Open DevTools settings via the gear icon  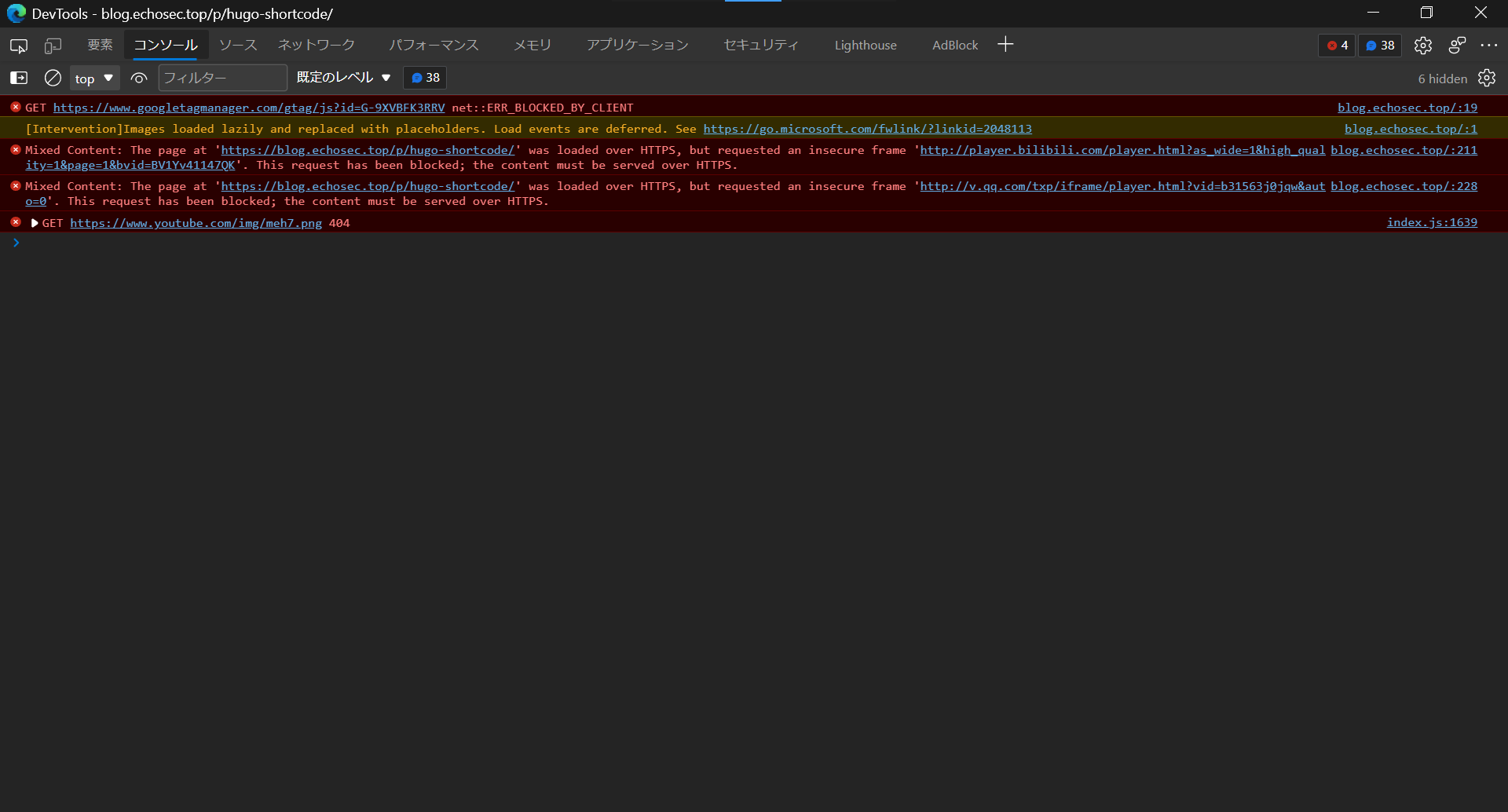1423,46
